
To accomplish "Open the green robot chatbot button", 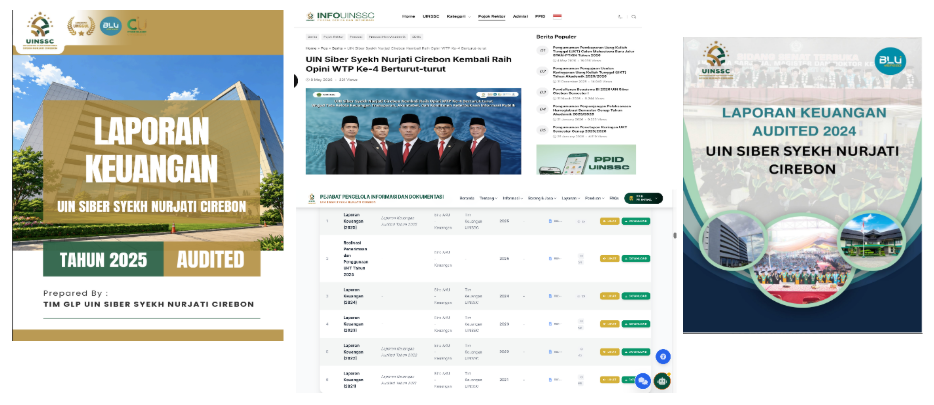I will 662,381.
